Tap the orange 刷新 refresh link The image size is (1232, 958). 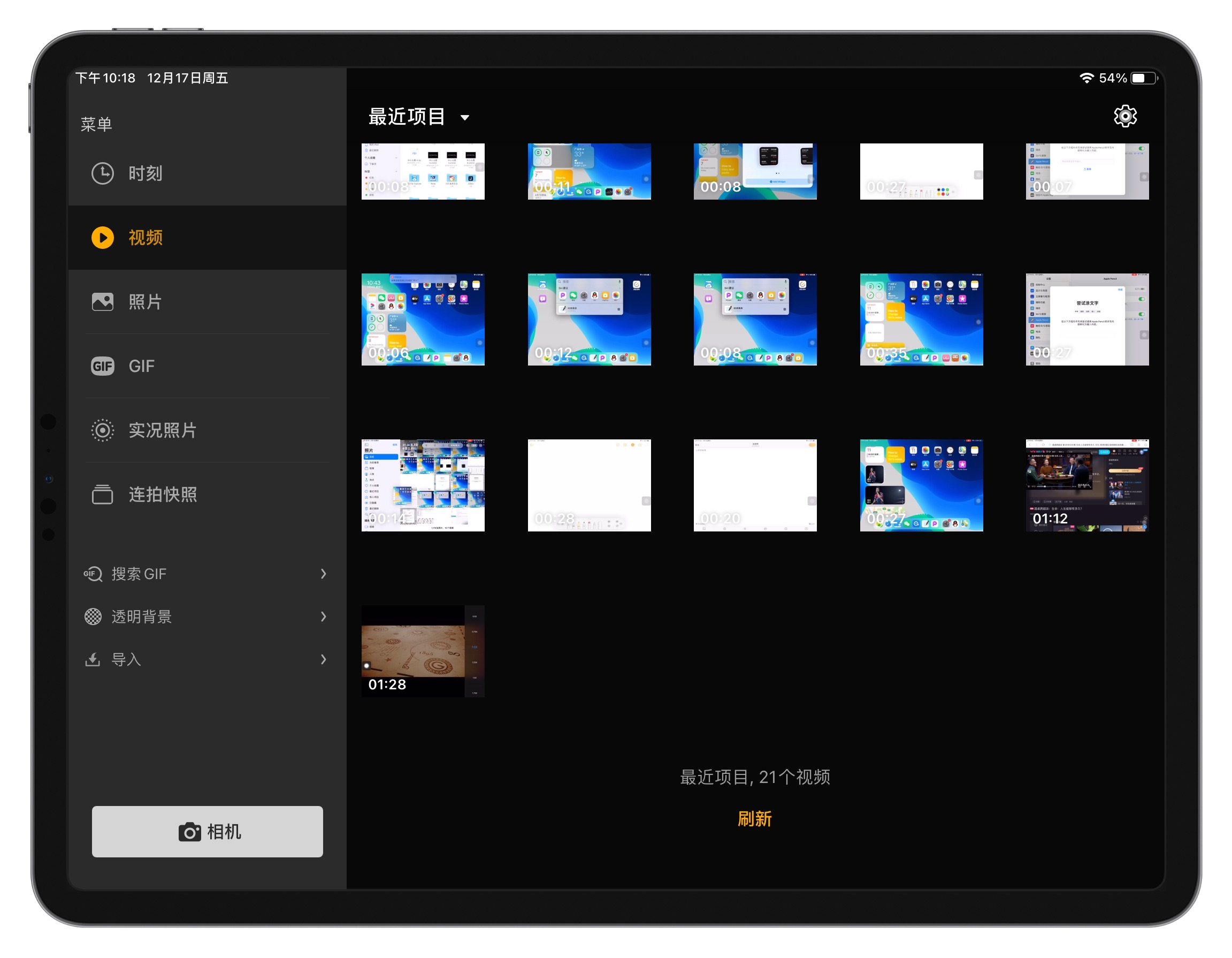point(754,819)
